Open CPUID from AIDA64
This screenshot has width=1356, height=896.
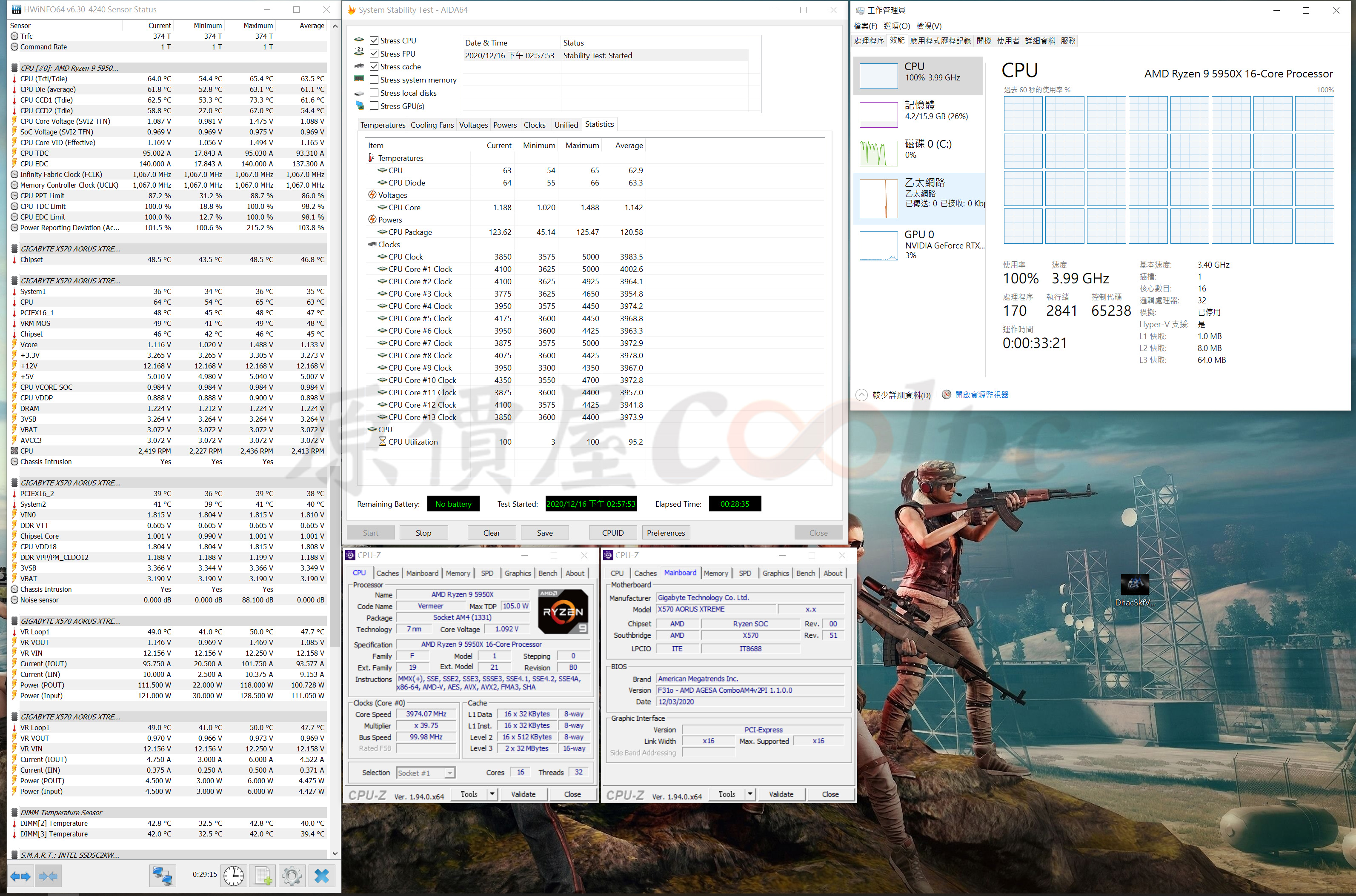point(613,533)
